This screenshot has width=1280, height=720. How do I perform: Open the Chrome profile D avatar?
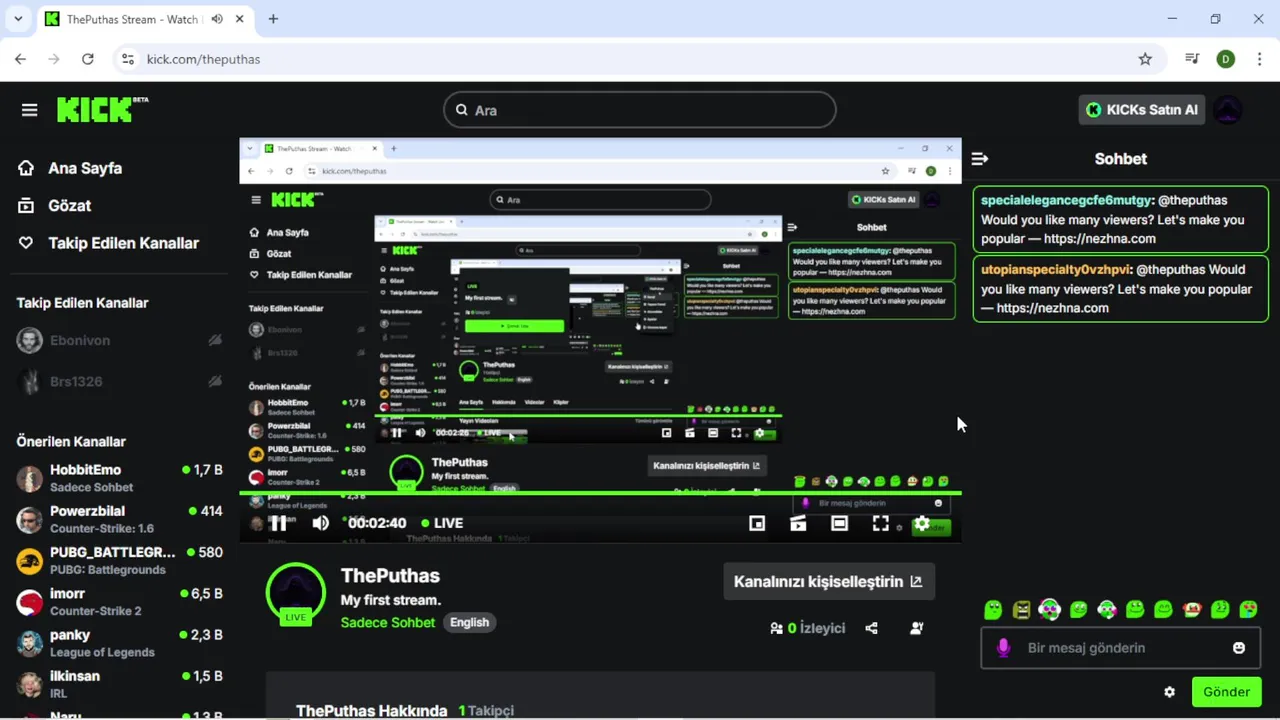click(x=1226, y=59)
